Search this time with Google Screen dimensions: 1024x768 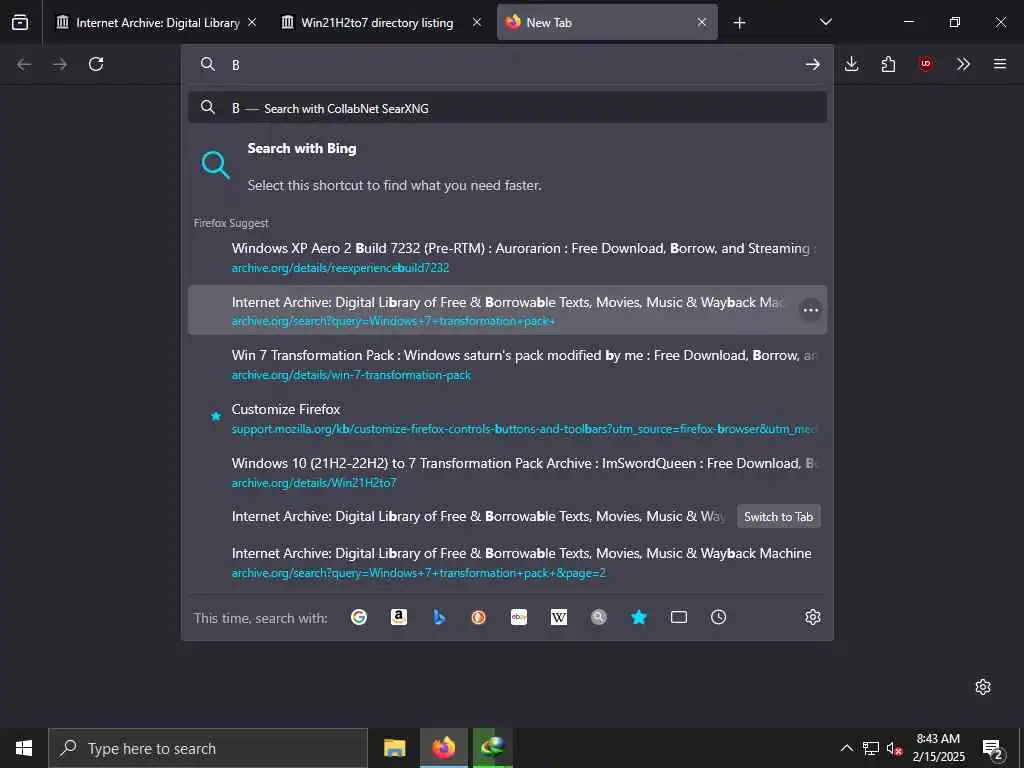pyautogui.click(x=359, y=617)
